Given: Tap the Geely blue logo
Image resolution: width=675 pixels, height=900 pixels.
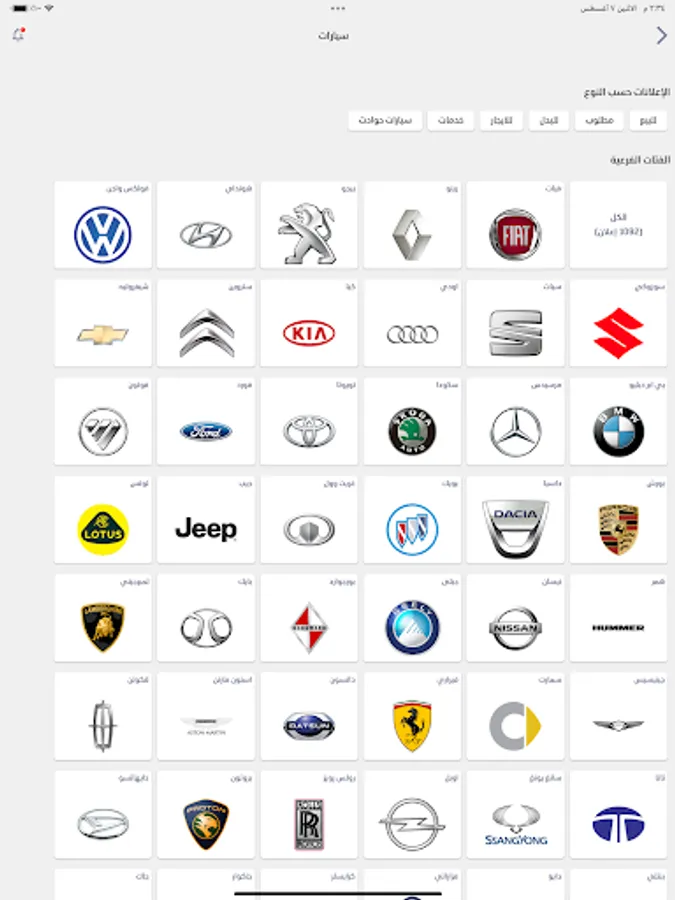Looking at the screenshot, I should (412, 628).
